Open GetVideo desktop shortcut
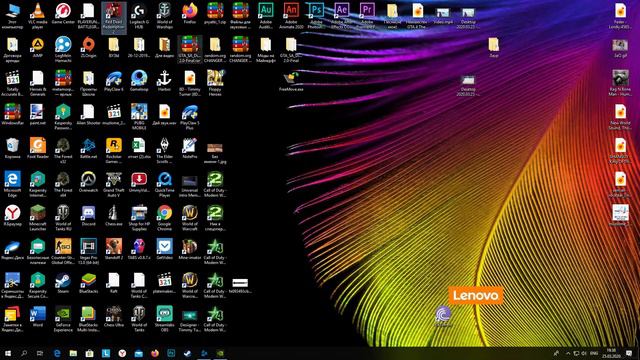This screenshot has width=640, height=360. 164,250
